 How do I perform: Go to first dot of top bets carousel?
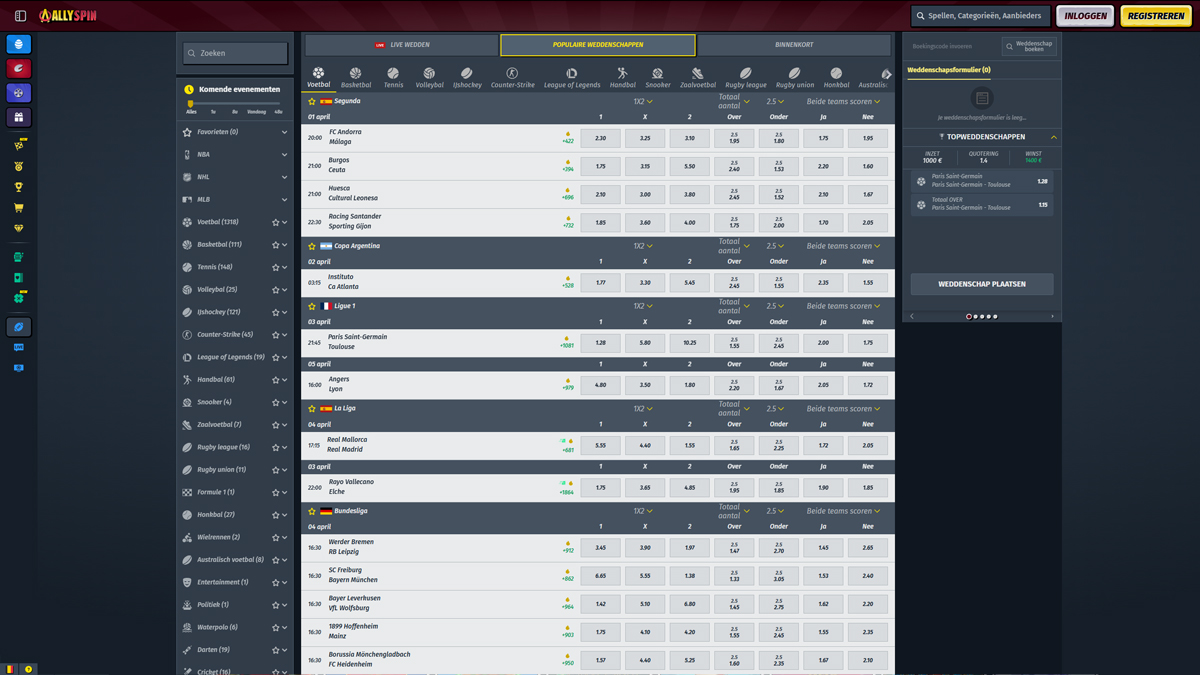(968, 316)
